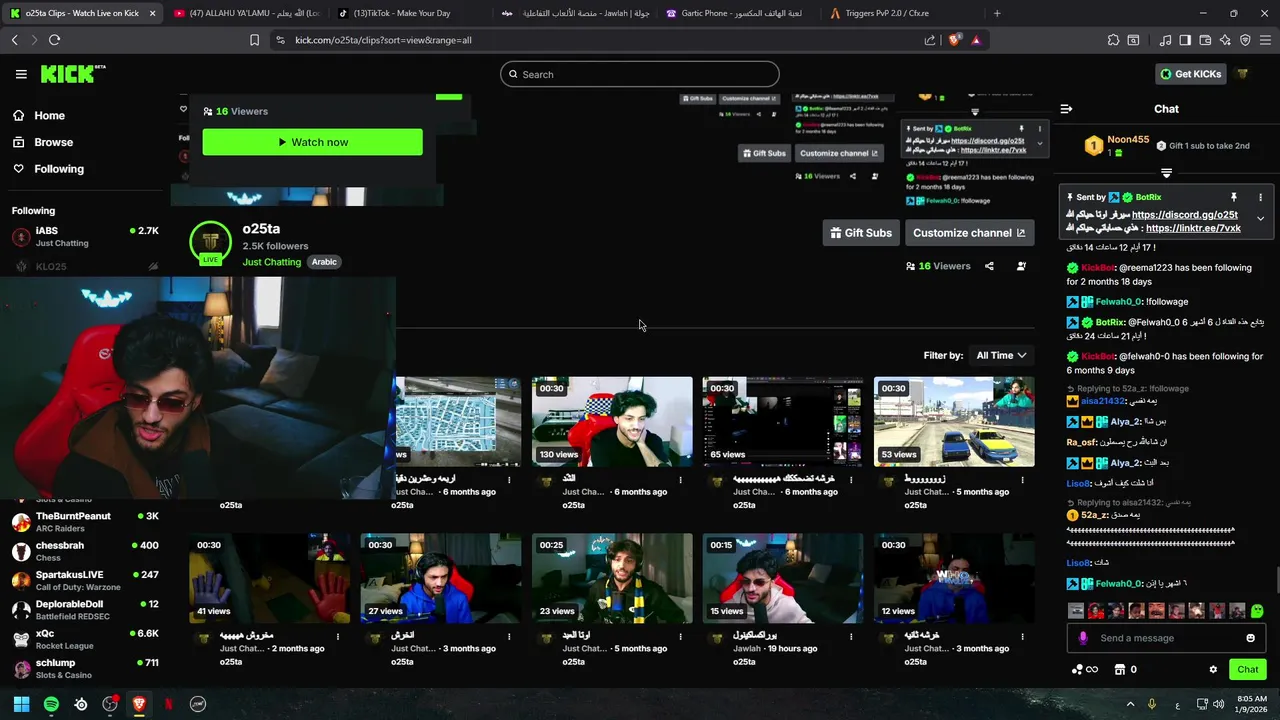Focus the Send a message field
Screen dimensions: 1280x720
coord(1166,638)
